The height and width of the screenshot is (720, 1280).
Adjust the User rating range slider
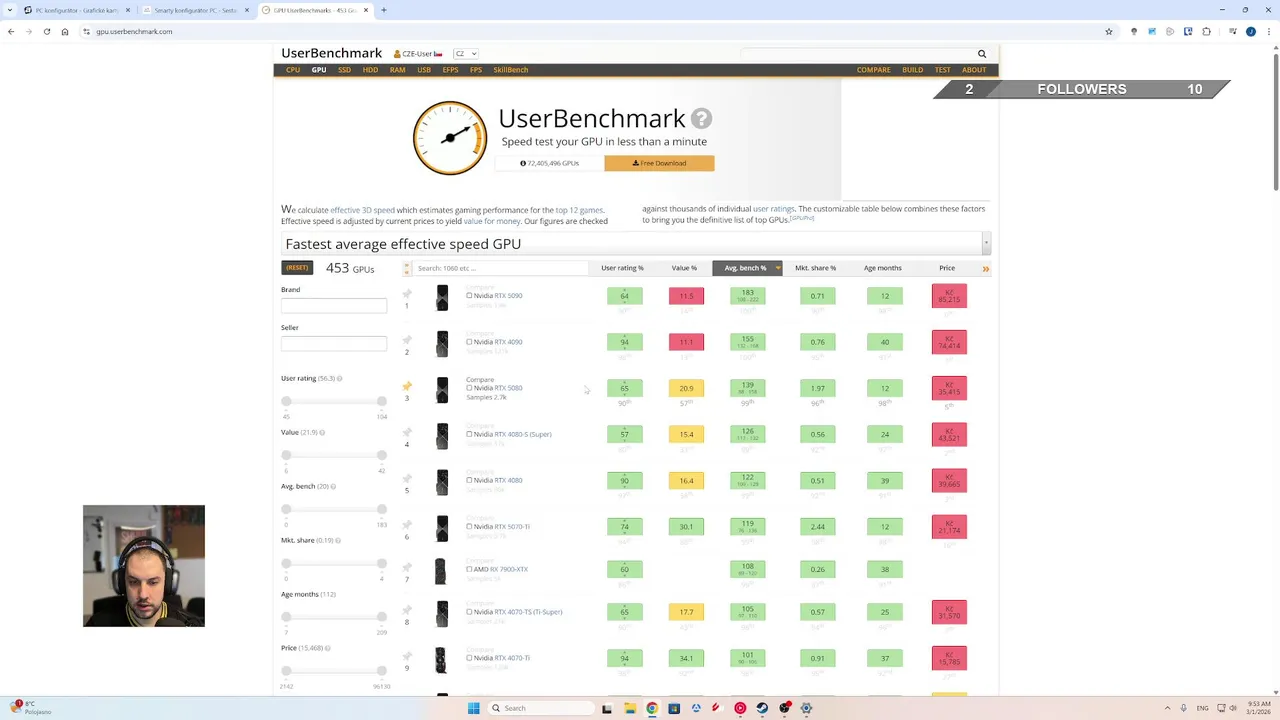(334, 401)
